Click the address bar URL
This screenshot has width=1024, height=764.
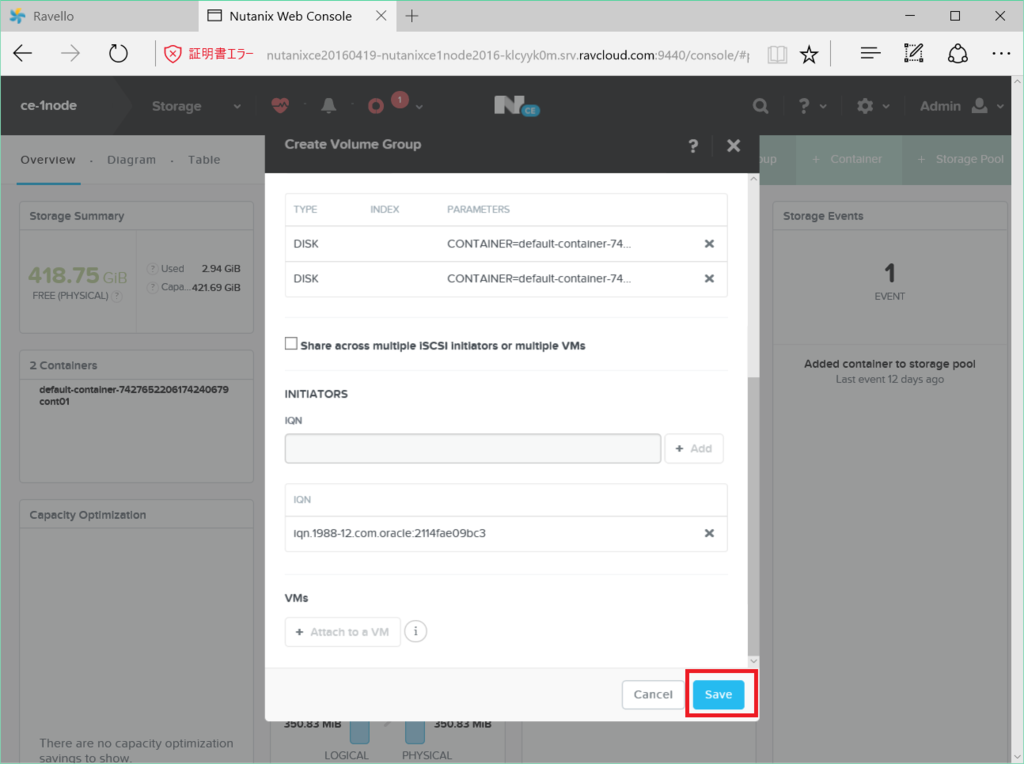coord(507,55)
